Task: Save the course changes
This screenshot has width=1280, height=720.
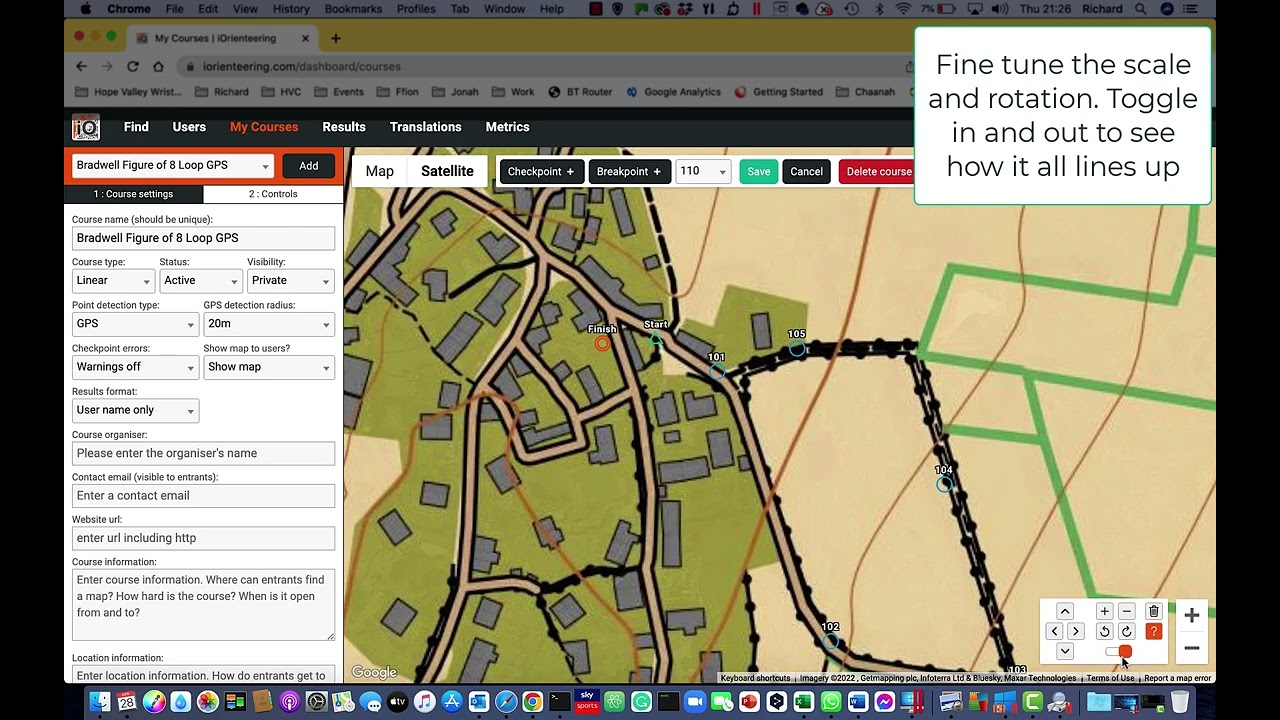Action: click(759, 171)
